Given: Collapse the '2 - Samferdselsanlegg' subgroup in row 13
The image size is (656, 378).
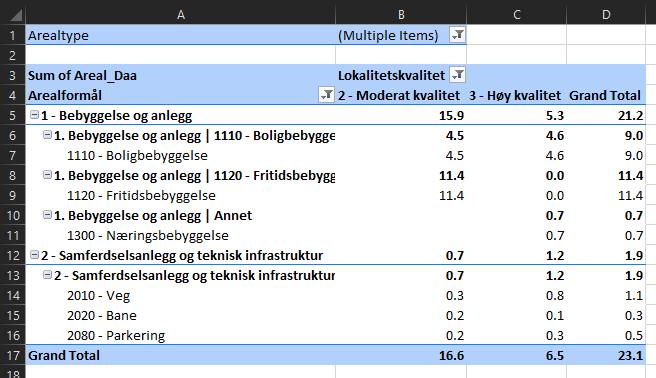Looking at the screenshot, I should 48,275.
